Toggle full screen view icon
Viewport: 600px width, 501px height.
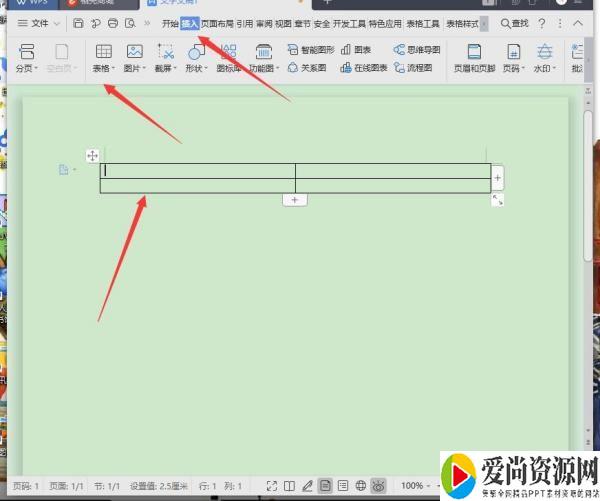(x=272, y=486)
